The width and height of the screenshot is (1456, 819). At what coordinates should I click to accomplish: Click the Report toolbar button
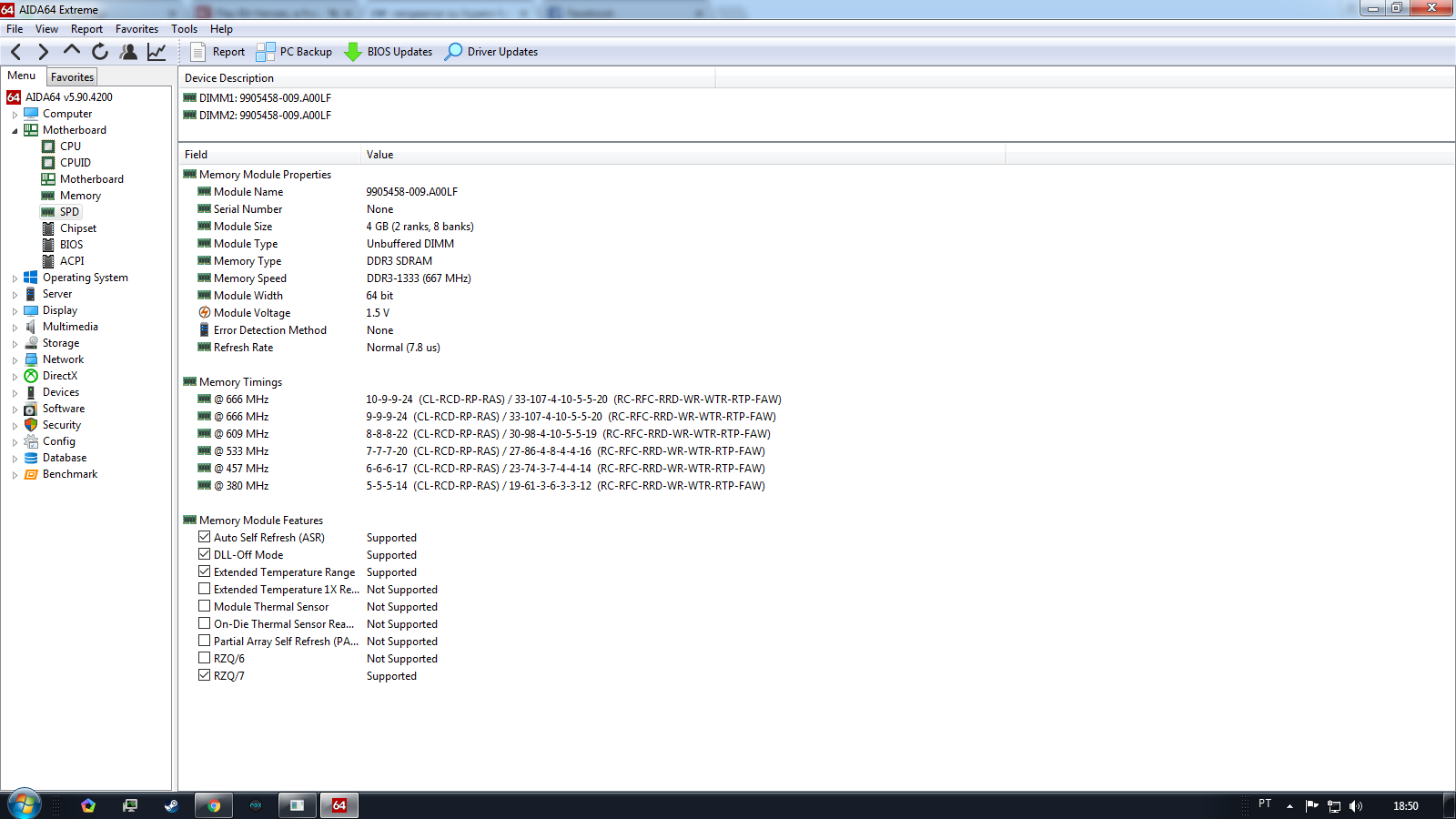coord(217,52)
